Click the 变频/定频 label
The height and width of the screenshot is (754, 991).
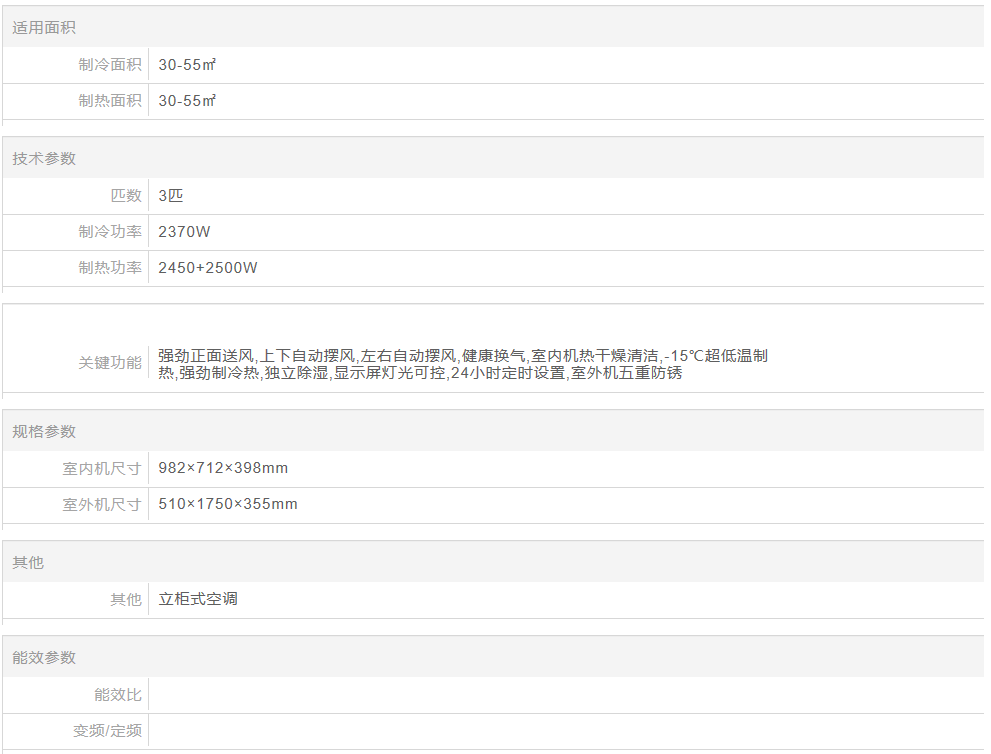107,731
